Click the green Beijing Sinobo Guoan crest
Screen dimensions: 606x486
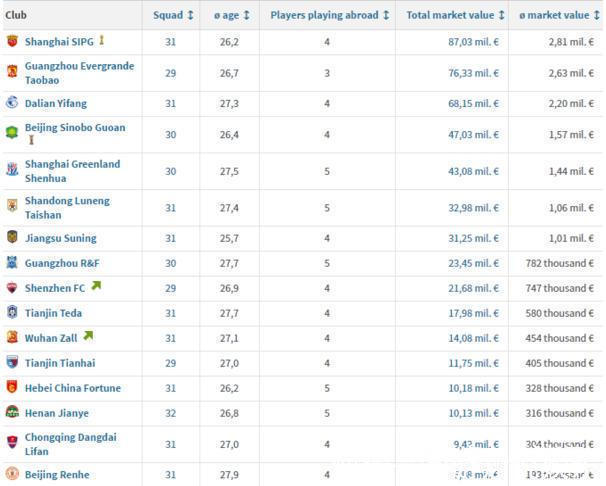pos(12,133)
